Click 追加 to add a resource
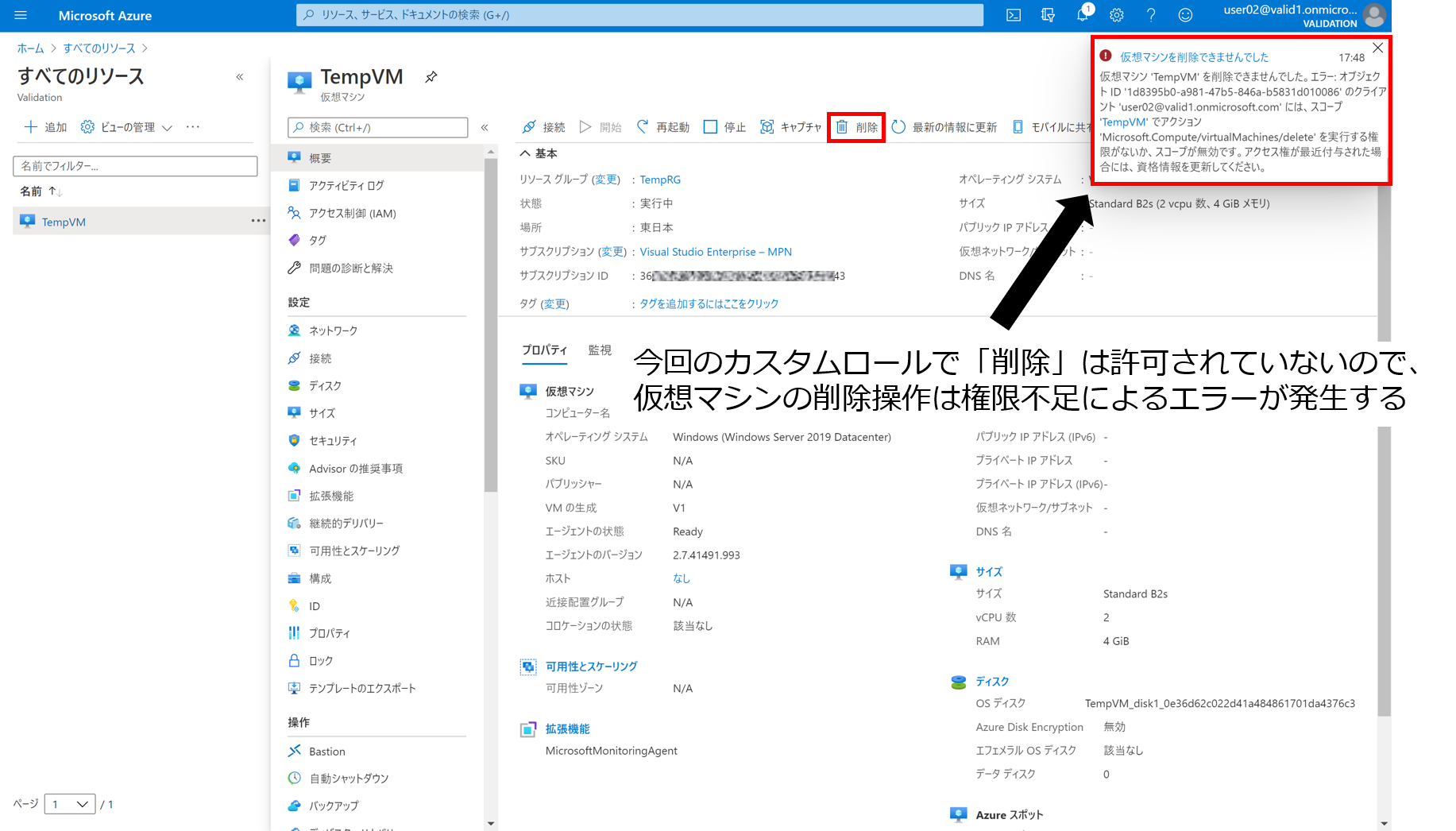Image resolution: width=1456 pixels, height=831 pixels. 46,127
